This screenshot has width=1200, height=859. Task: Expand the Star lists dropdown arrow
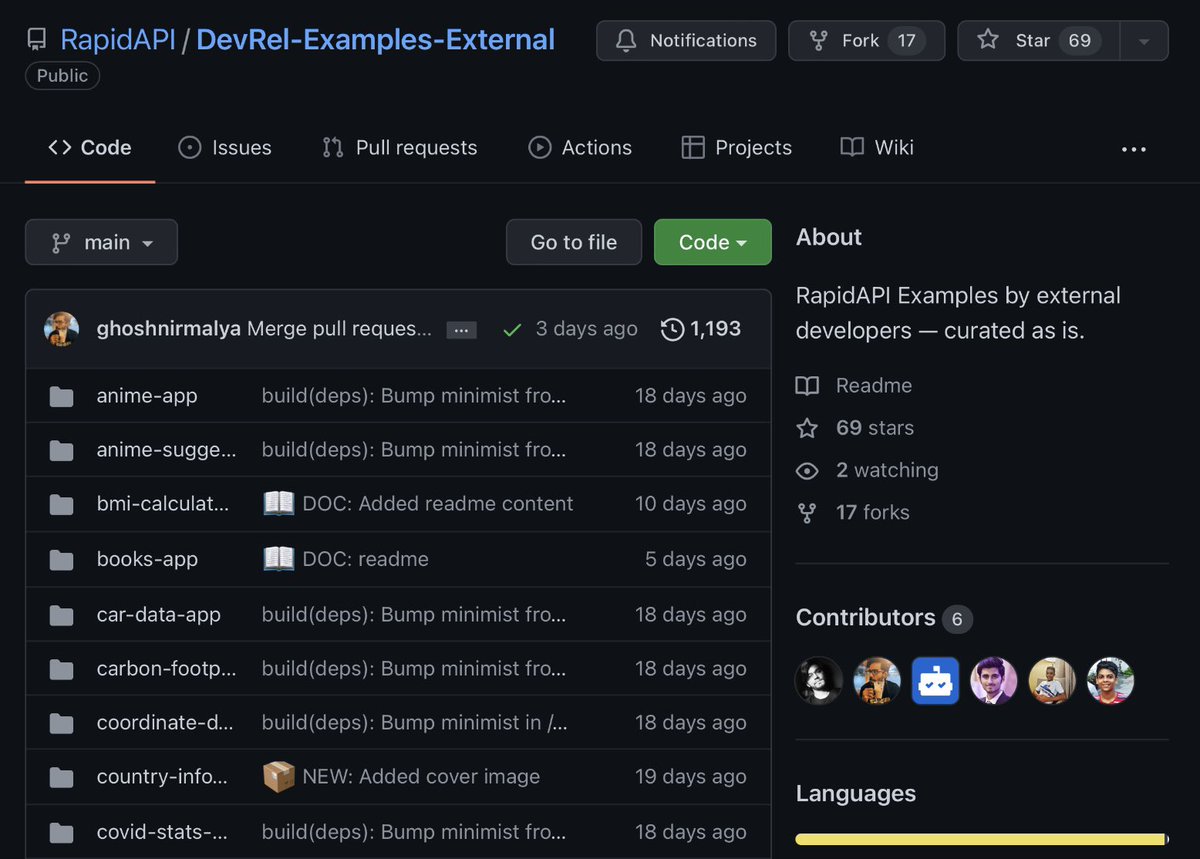point(1144,40)
